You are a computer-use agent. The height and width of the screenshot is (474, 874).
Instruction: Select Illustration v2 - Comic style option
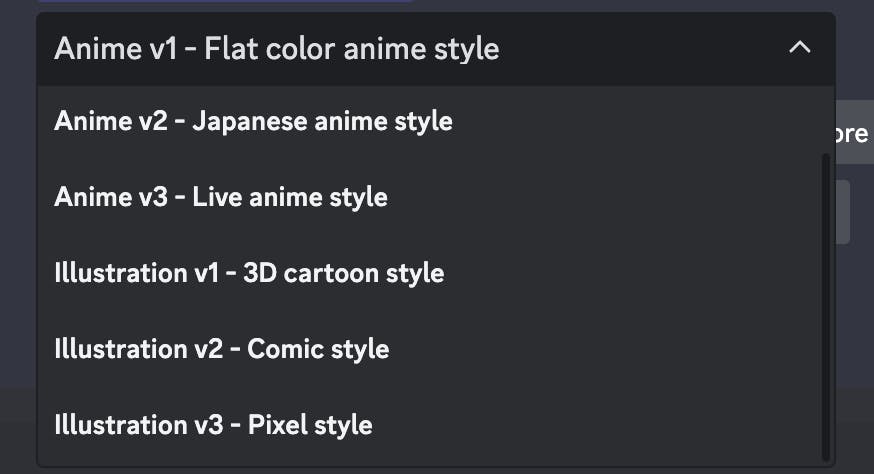click(222, 349)
